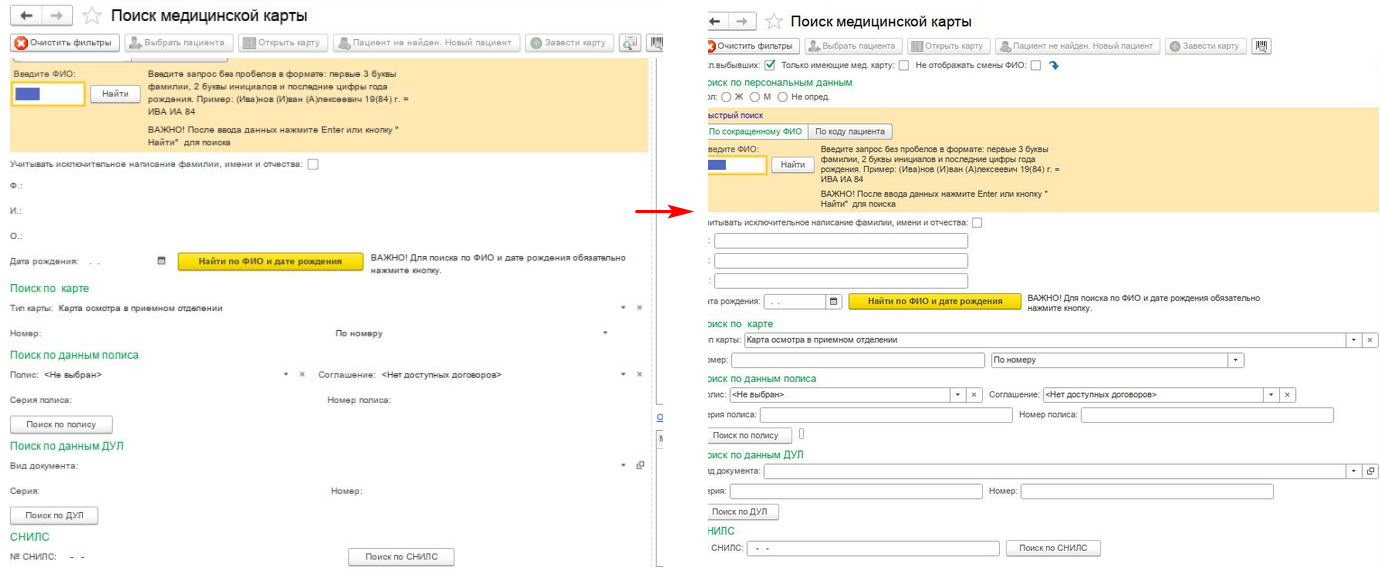
Task: Click the favorites star in the right window
Action: pos(774,21)
